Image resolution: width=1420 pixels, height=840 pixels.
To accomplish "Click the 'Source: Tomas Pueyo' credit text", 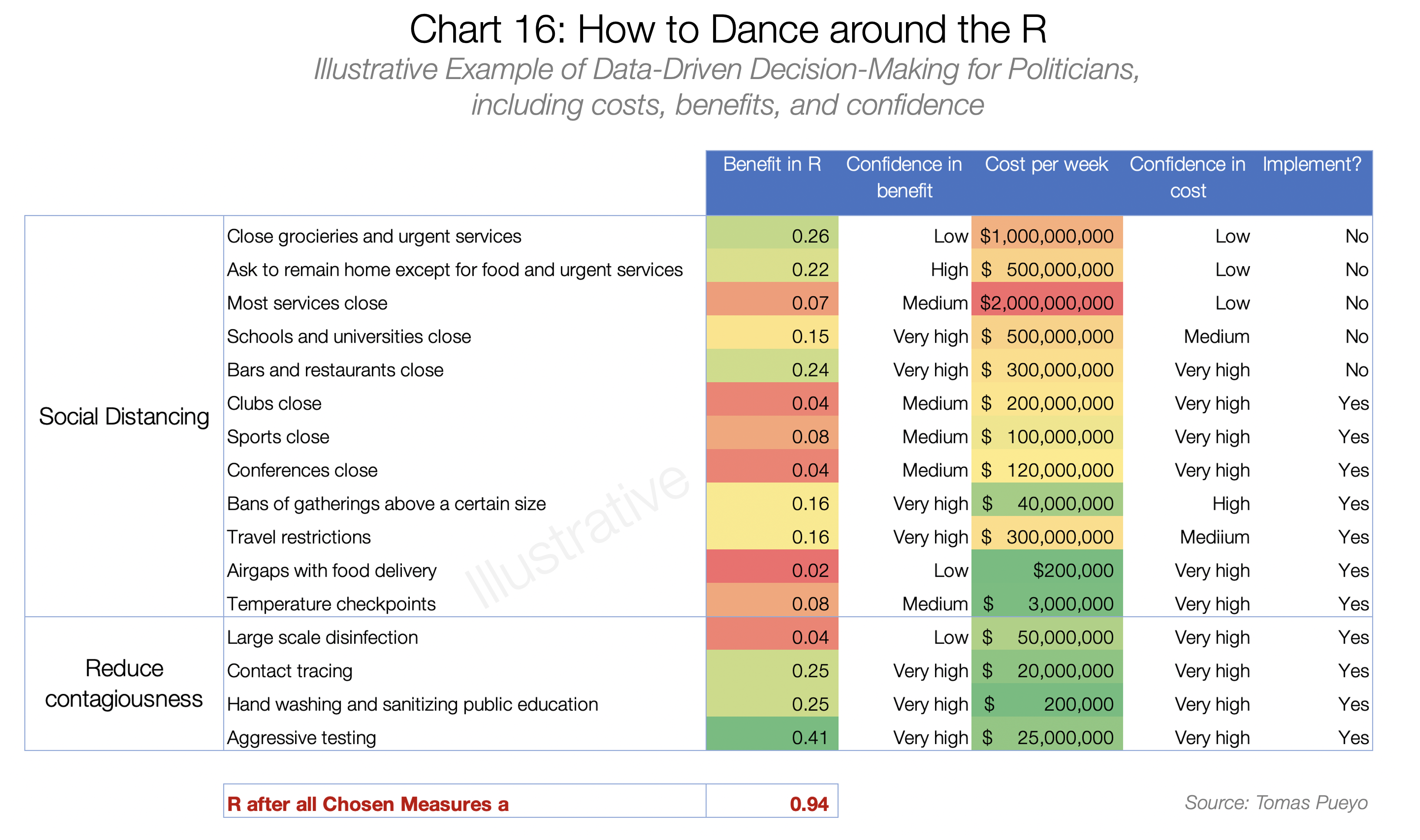I will click(1276, 802).
